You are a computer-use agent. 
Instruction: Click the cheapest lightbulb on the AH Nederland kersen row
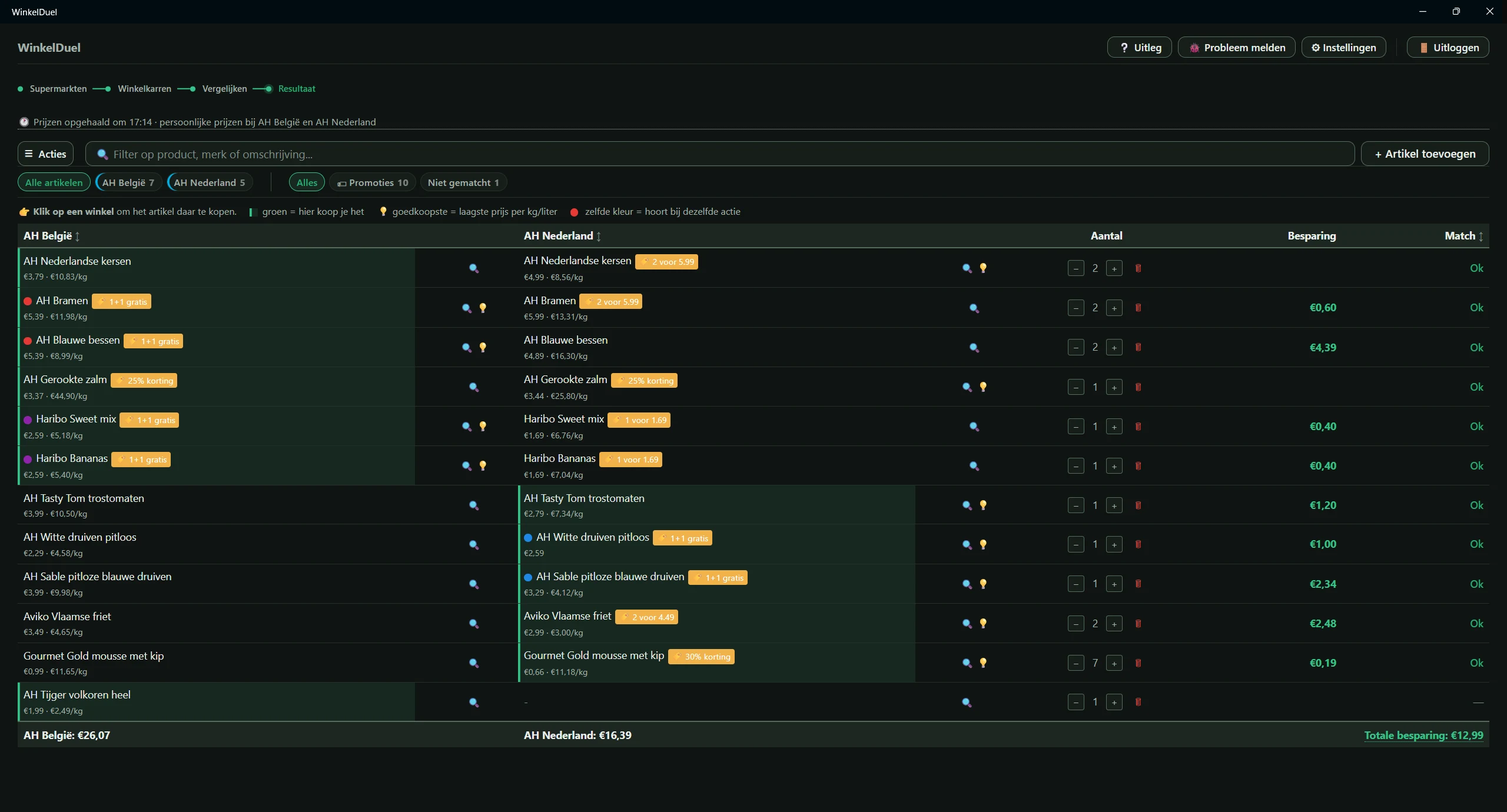pos(983,268)
